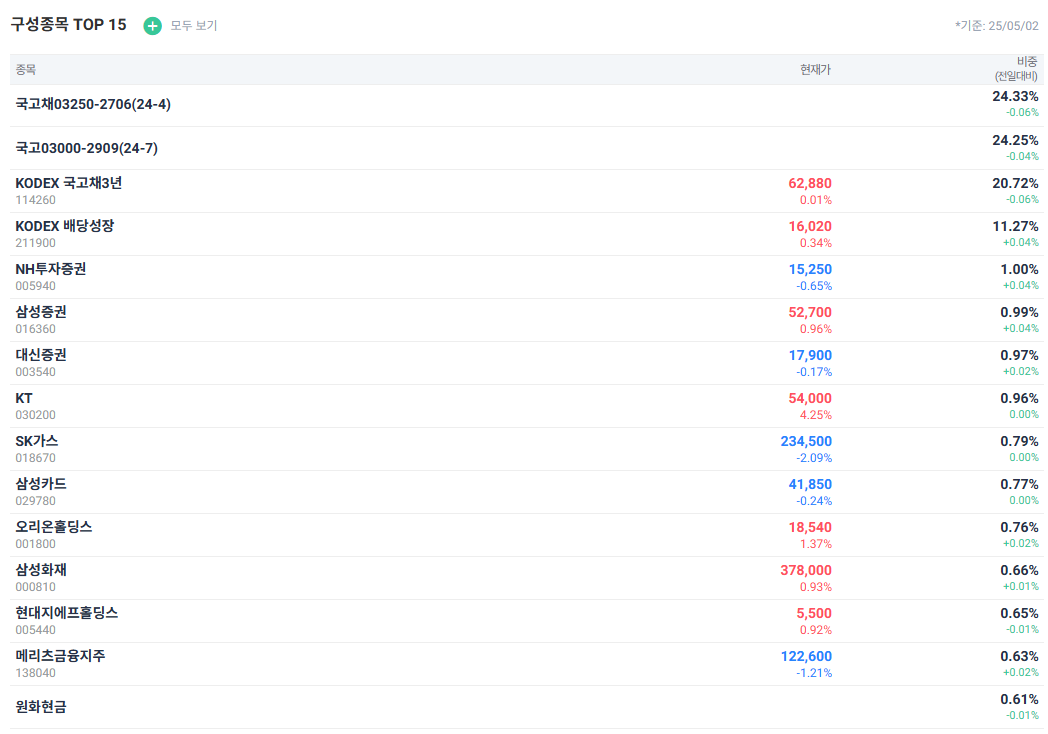This screenshot has height=734, width=1048.
Task: Click the 종목 column header
Action: click(25, 70)
